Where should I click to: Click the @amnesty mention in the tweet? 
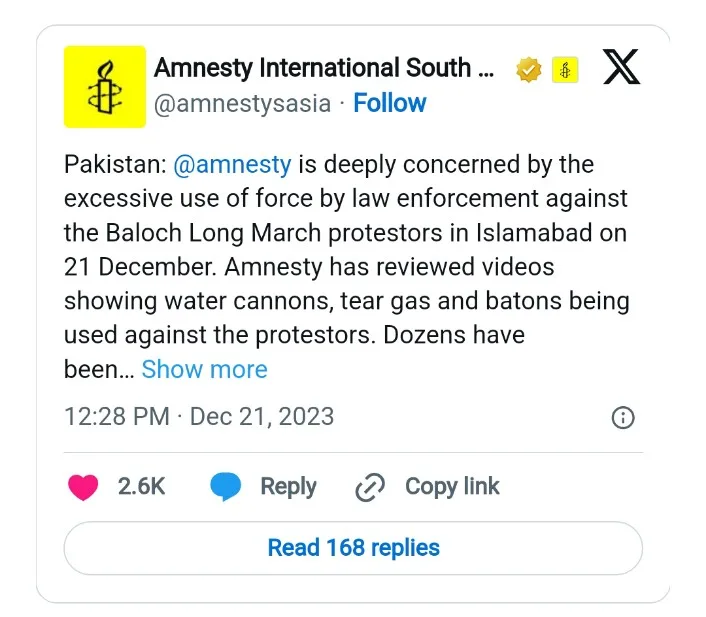click(x=232, y=164)
